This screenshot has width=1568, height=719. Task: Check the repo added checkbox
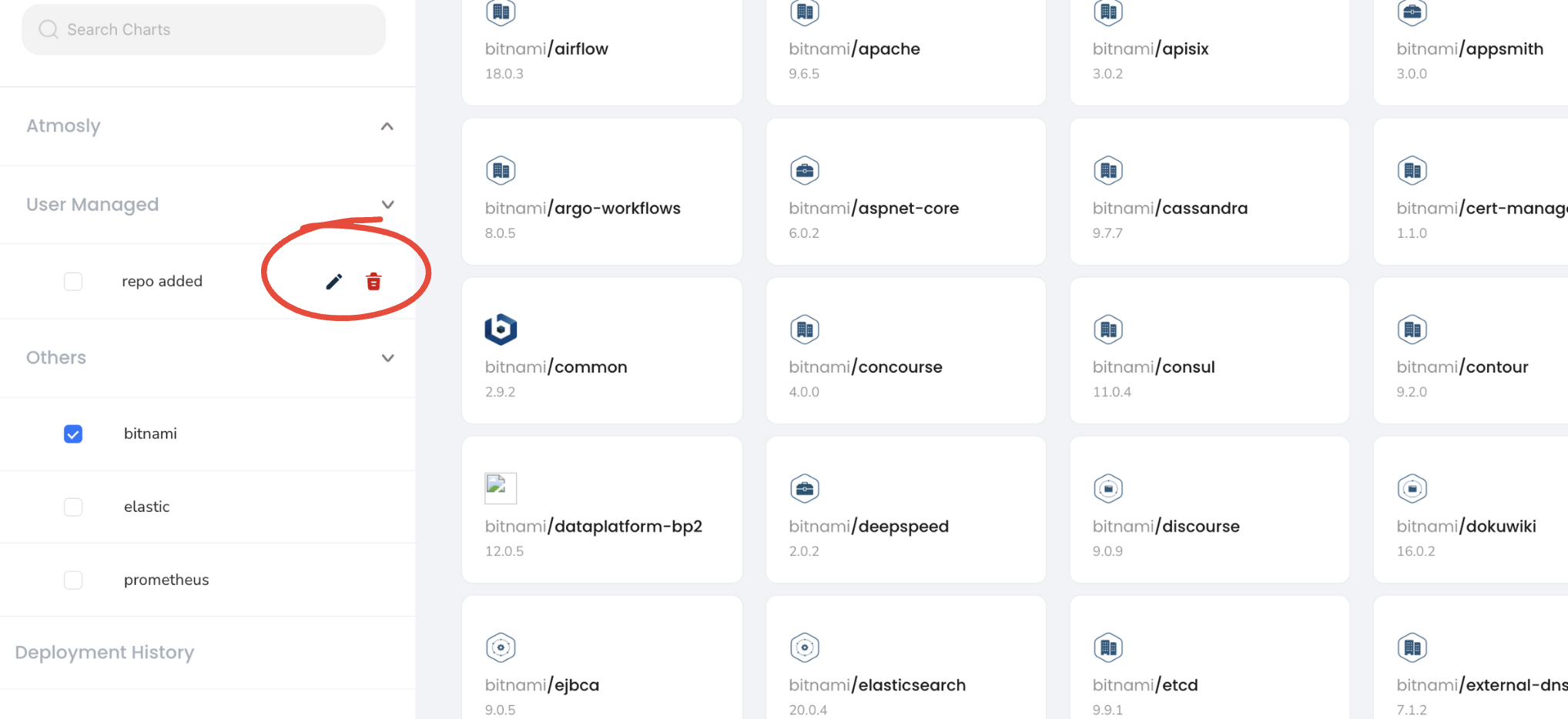pos(73,282)
